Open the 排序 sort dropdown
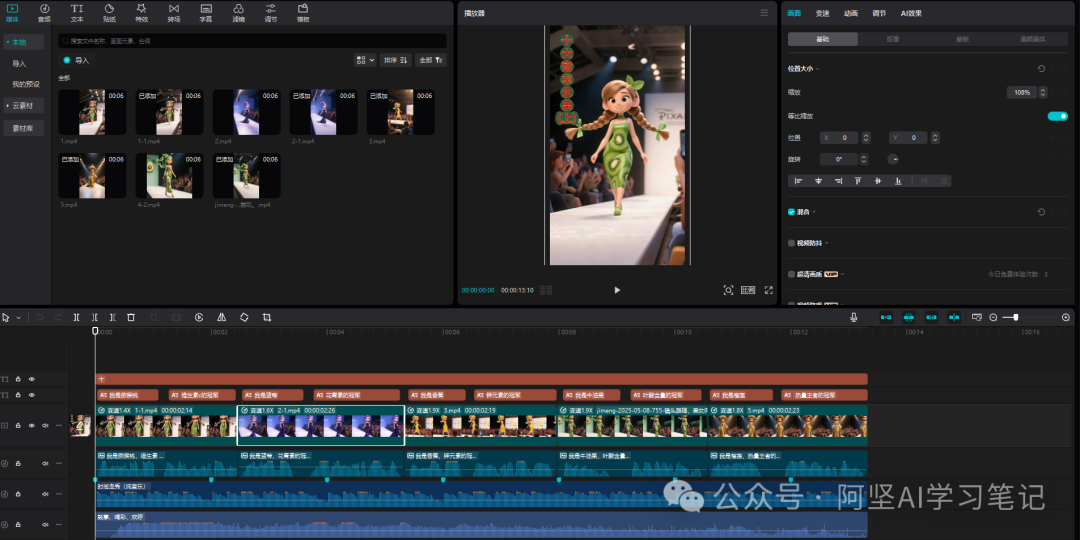The image size is (1080, 540). pos(396,60)
